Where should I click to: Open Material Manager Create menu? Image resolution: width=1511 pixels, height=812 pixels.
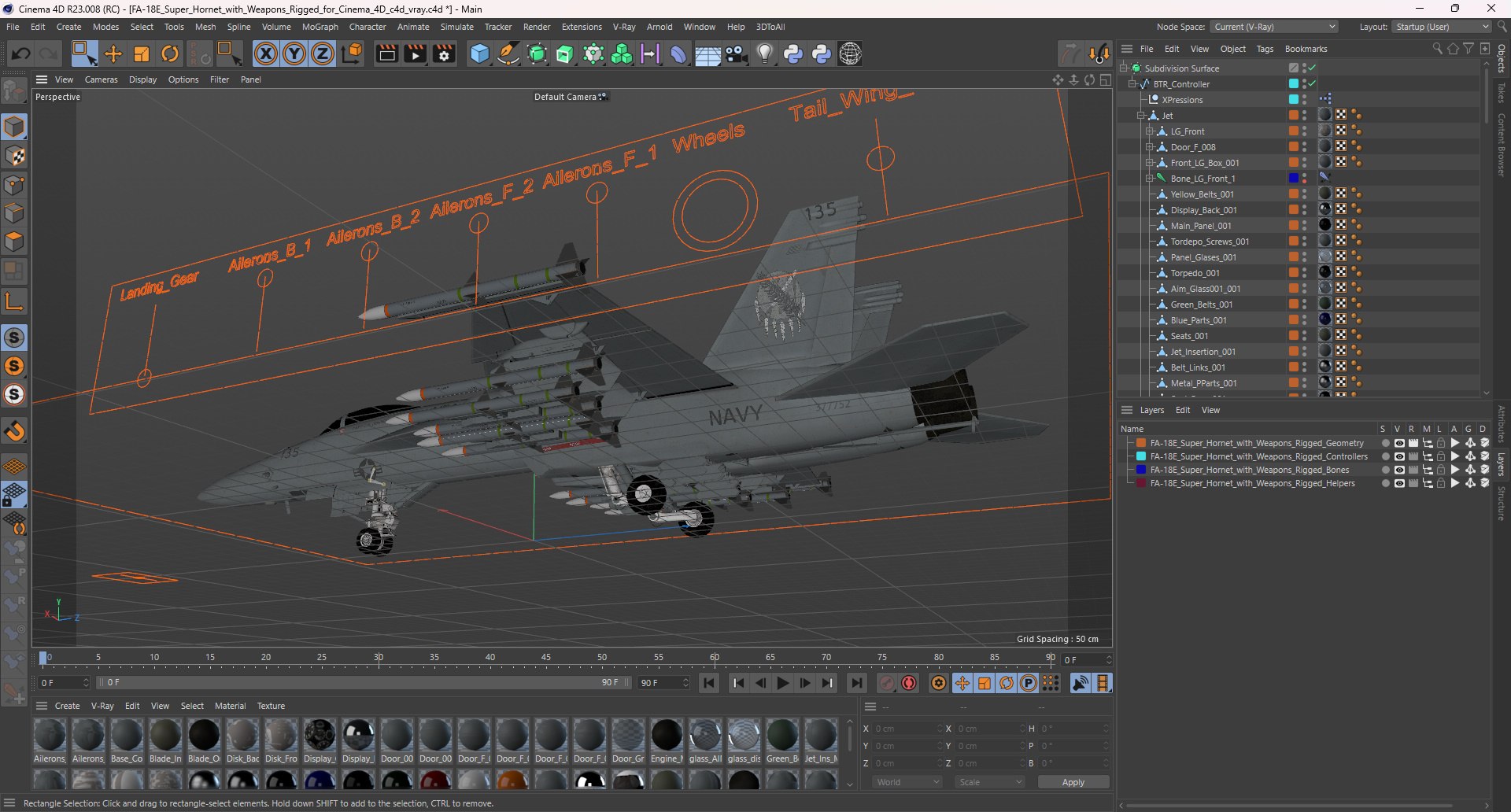(x=67, y=706)
